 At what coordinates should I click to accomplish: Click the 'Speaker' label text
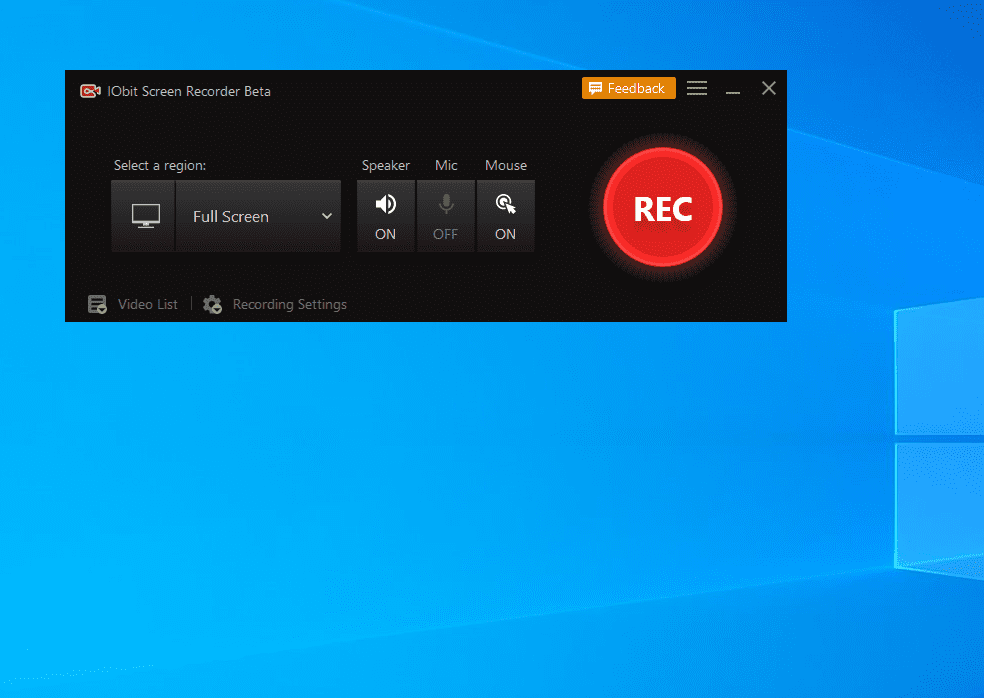tap(385, 165)
